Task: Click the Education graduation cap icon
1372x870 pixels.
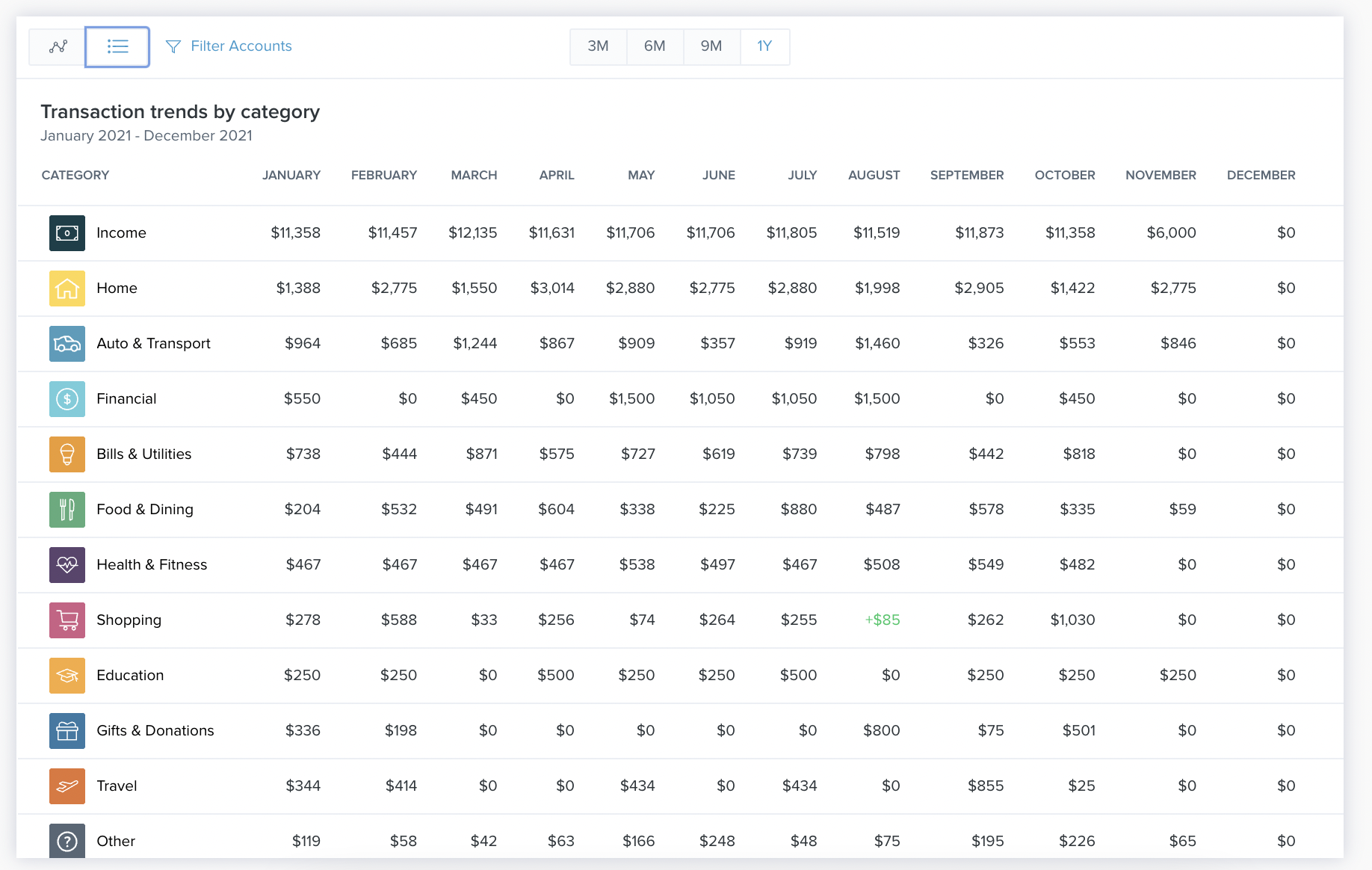Action: coord(67,675)
